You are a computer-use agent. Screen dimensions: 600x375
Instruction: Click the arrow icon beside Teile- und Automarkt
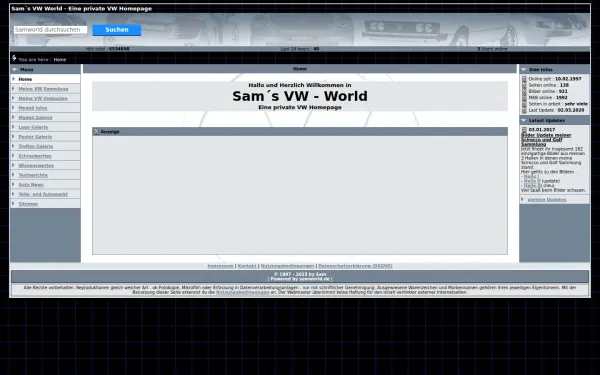[x=13, y=194]
